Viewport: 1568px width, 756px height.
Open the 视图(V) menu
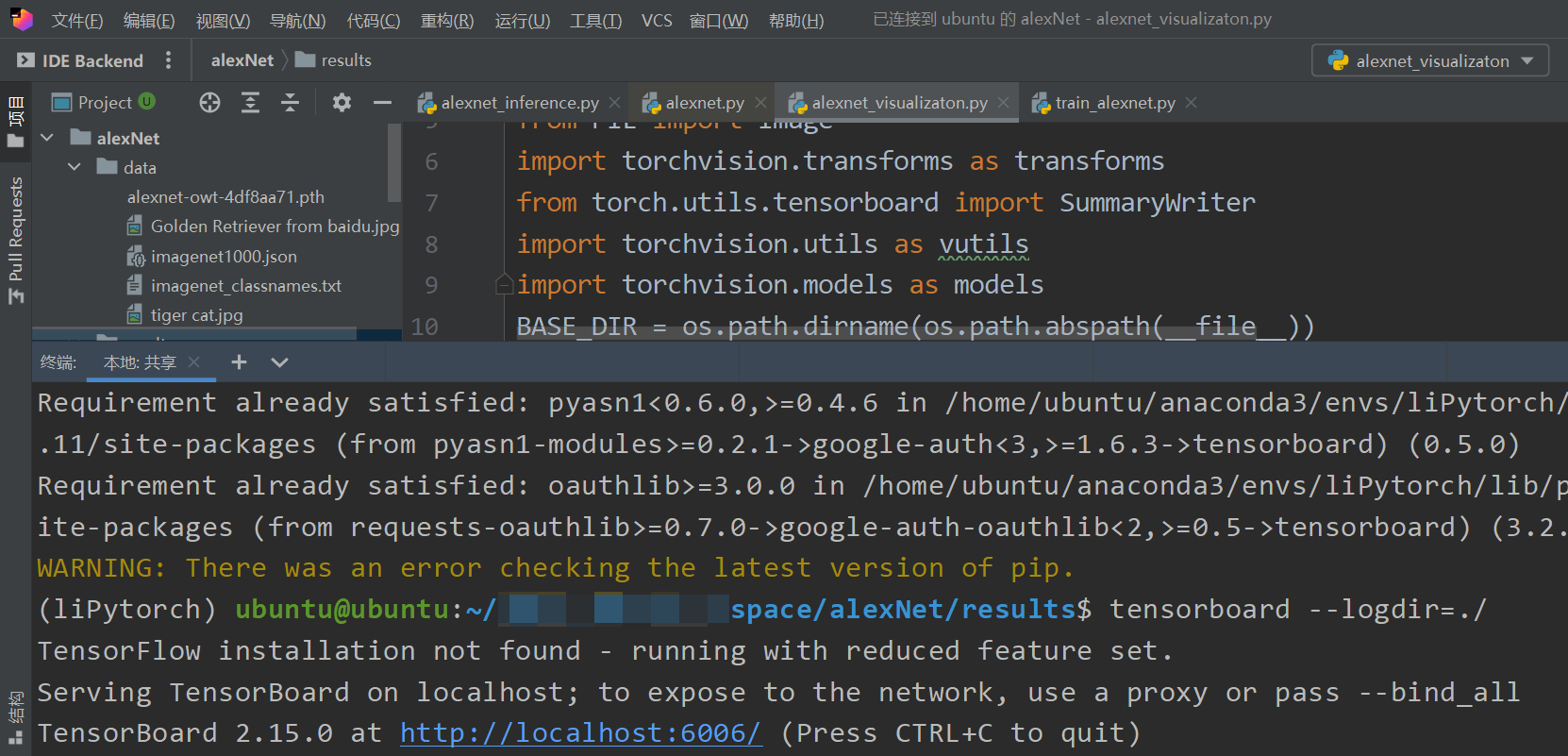[223, 21]
